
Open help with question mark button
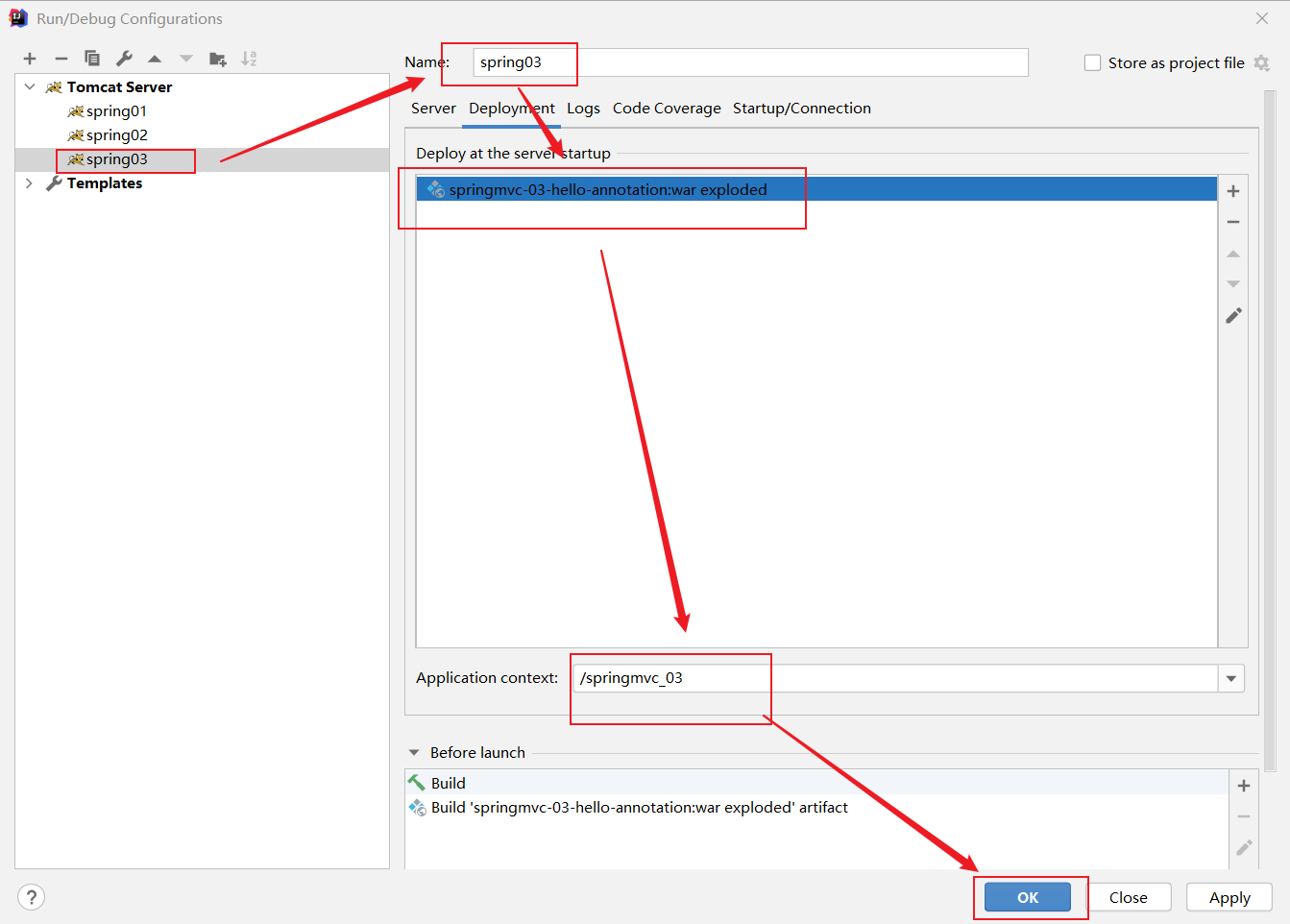tap(32, 897)
